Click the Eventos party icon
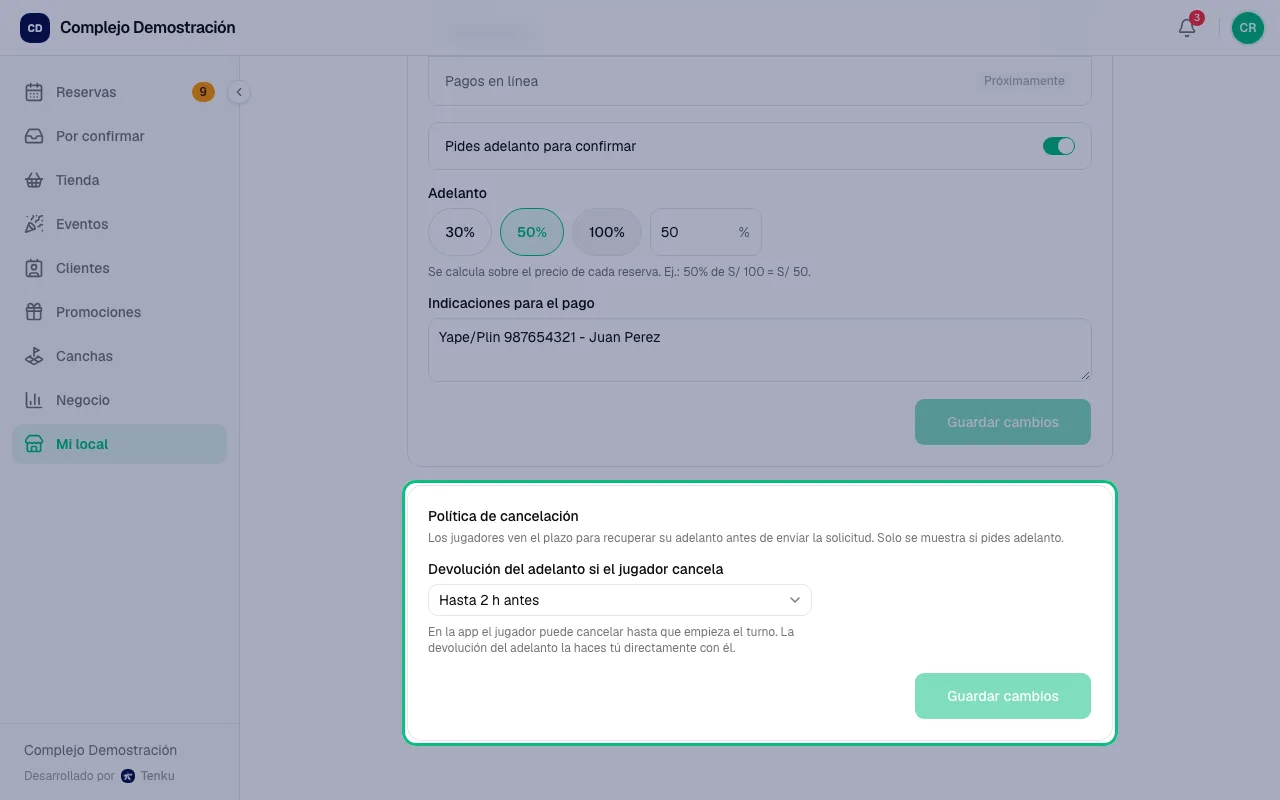 tap(34, 224)
